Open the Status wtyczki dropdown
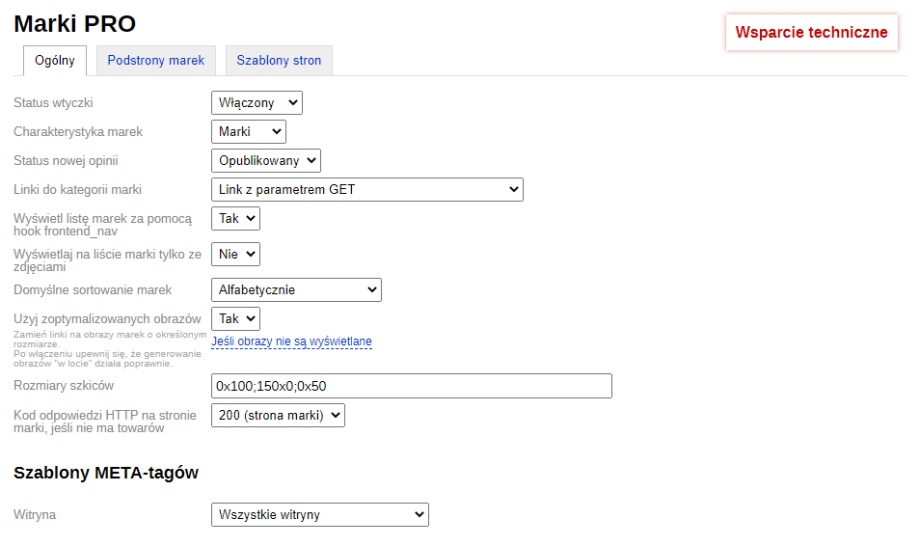Image resolution: width=920 pixels, height=546 pixels. 256,102
